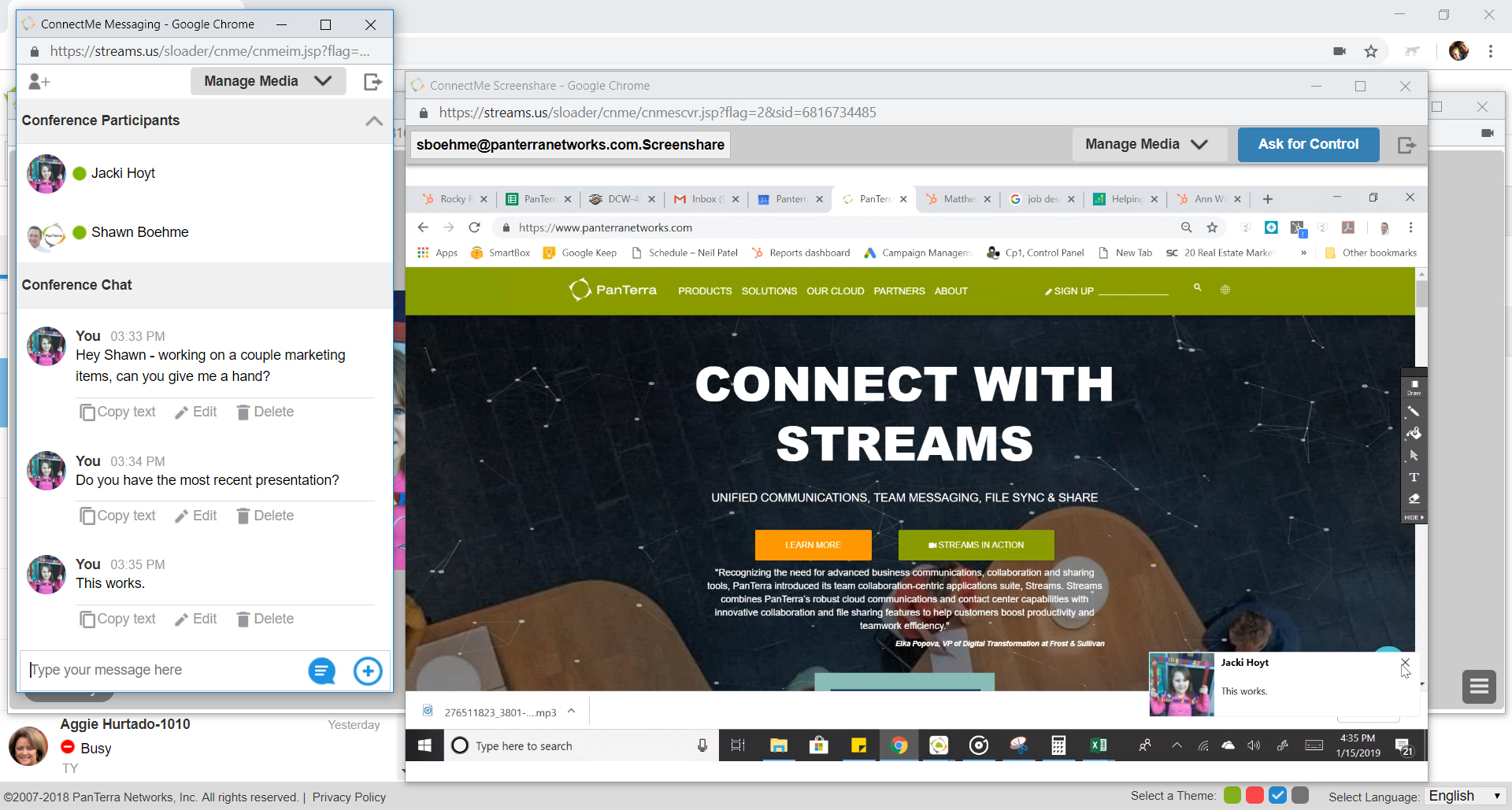This screenshot has width=1512, height=810.
Task: Click the Reports dashboard bookmark
Action: click(801, 253)
